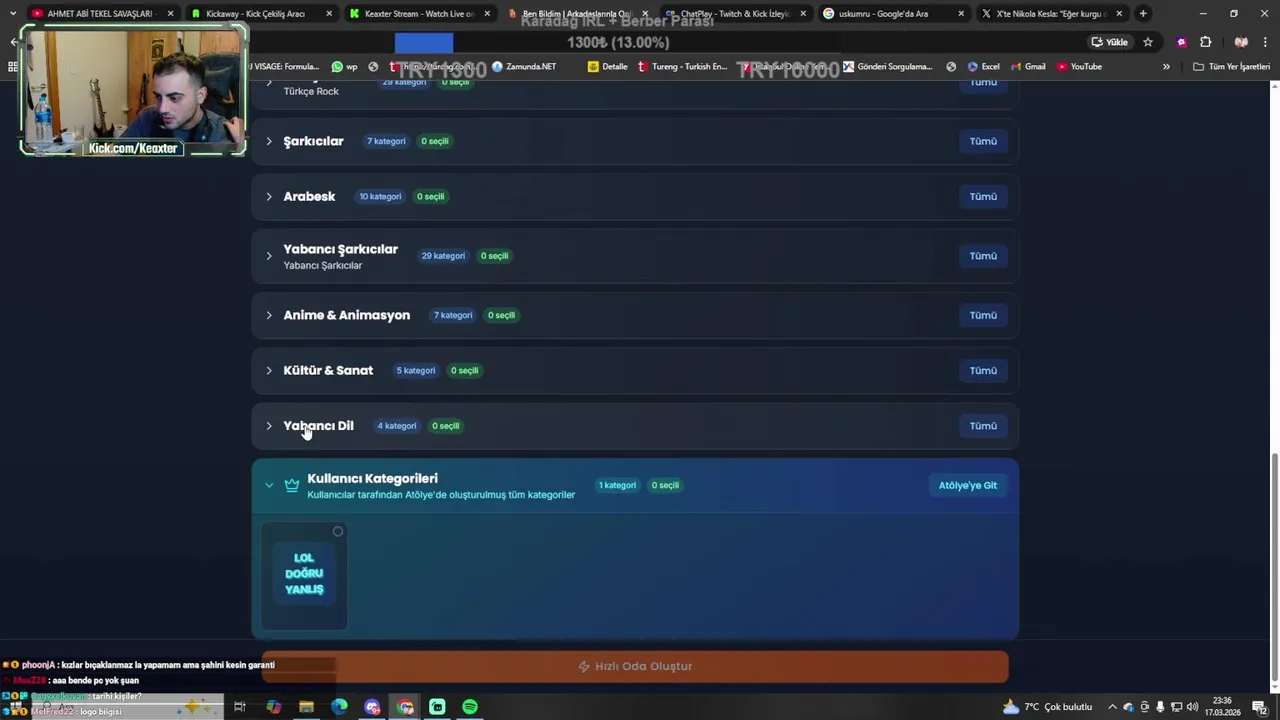This screenshot has width=1280, height=720.
Task: Open the notification center icon
Action: click(x=1259, y=707)
